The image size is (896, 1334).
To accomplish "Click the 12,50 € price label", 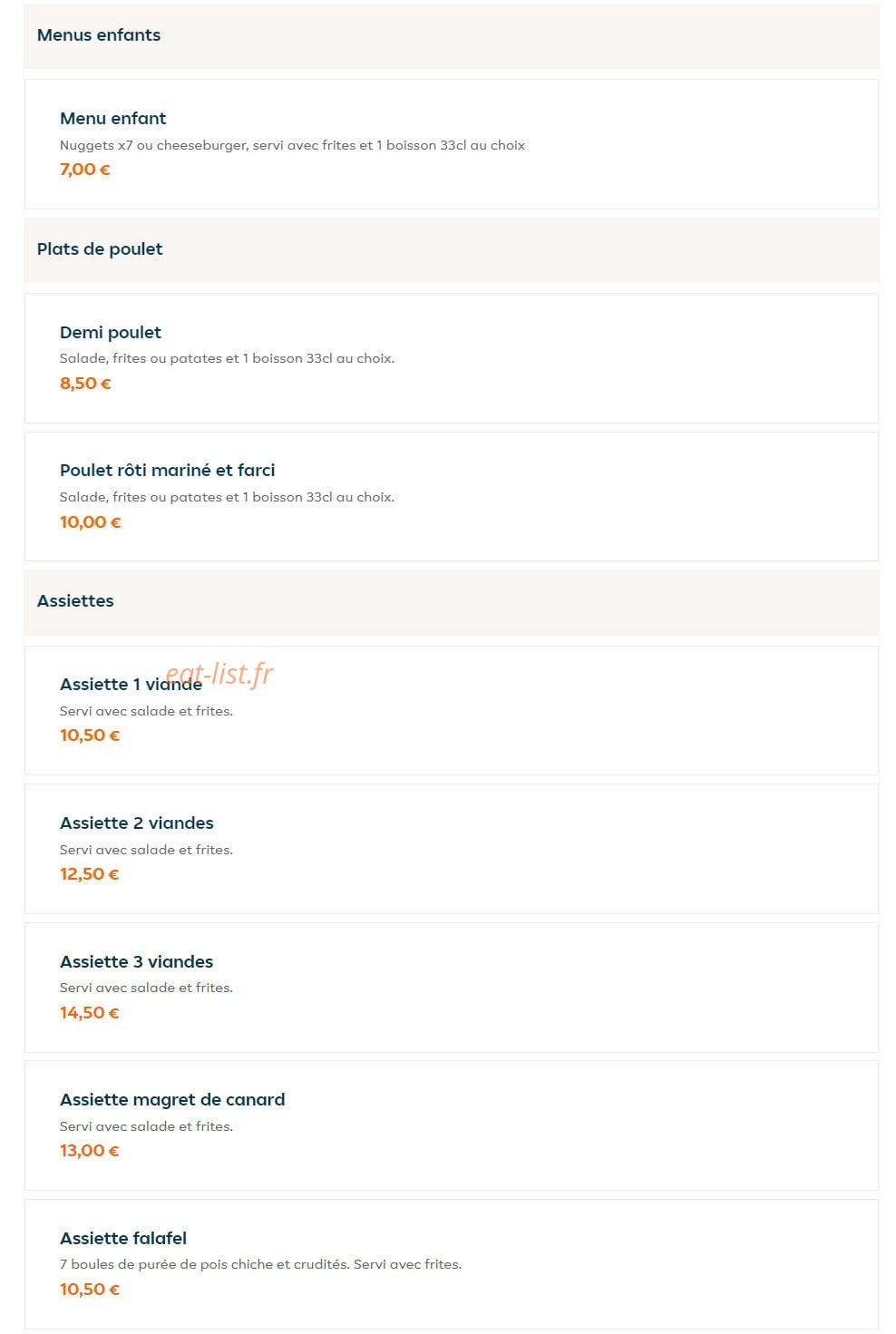I will (90, 874).
